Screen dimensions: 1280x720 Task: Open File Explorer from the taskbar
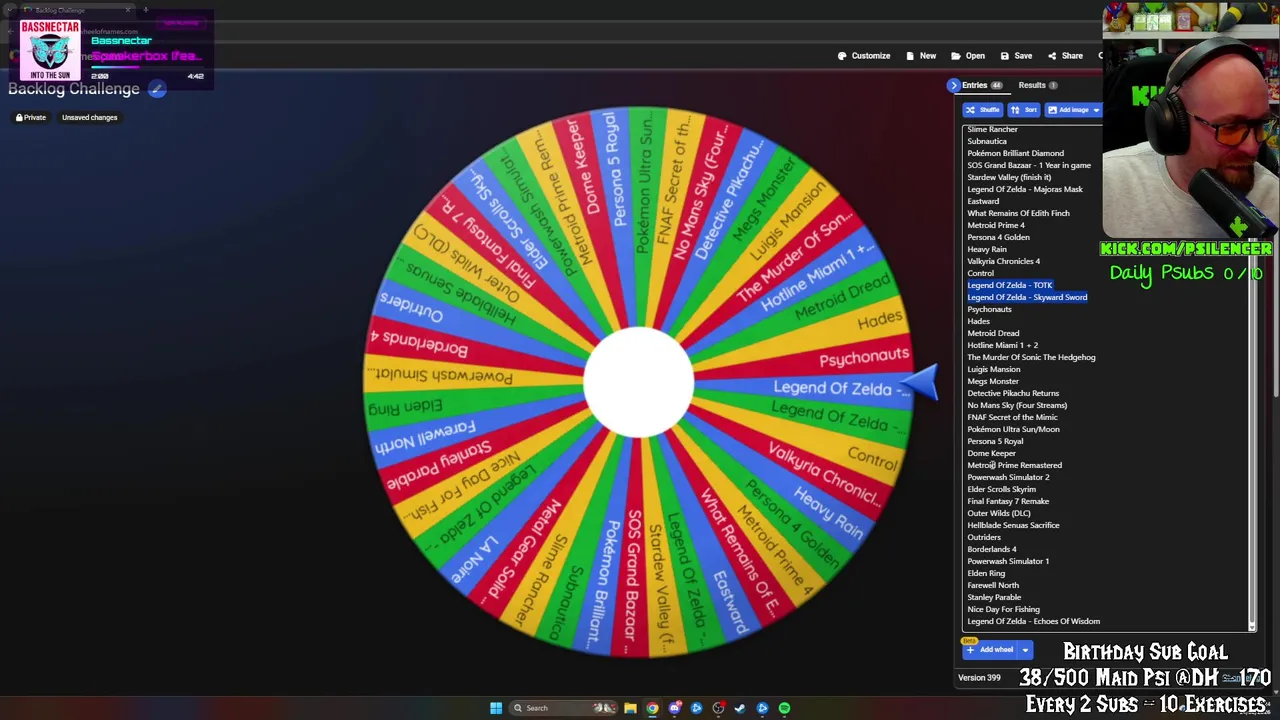pyautogui.click(x=630, y=708)
